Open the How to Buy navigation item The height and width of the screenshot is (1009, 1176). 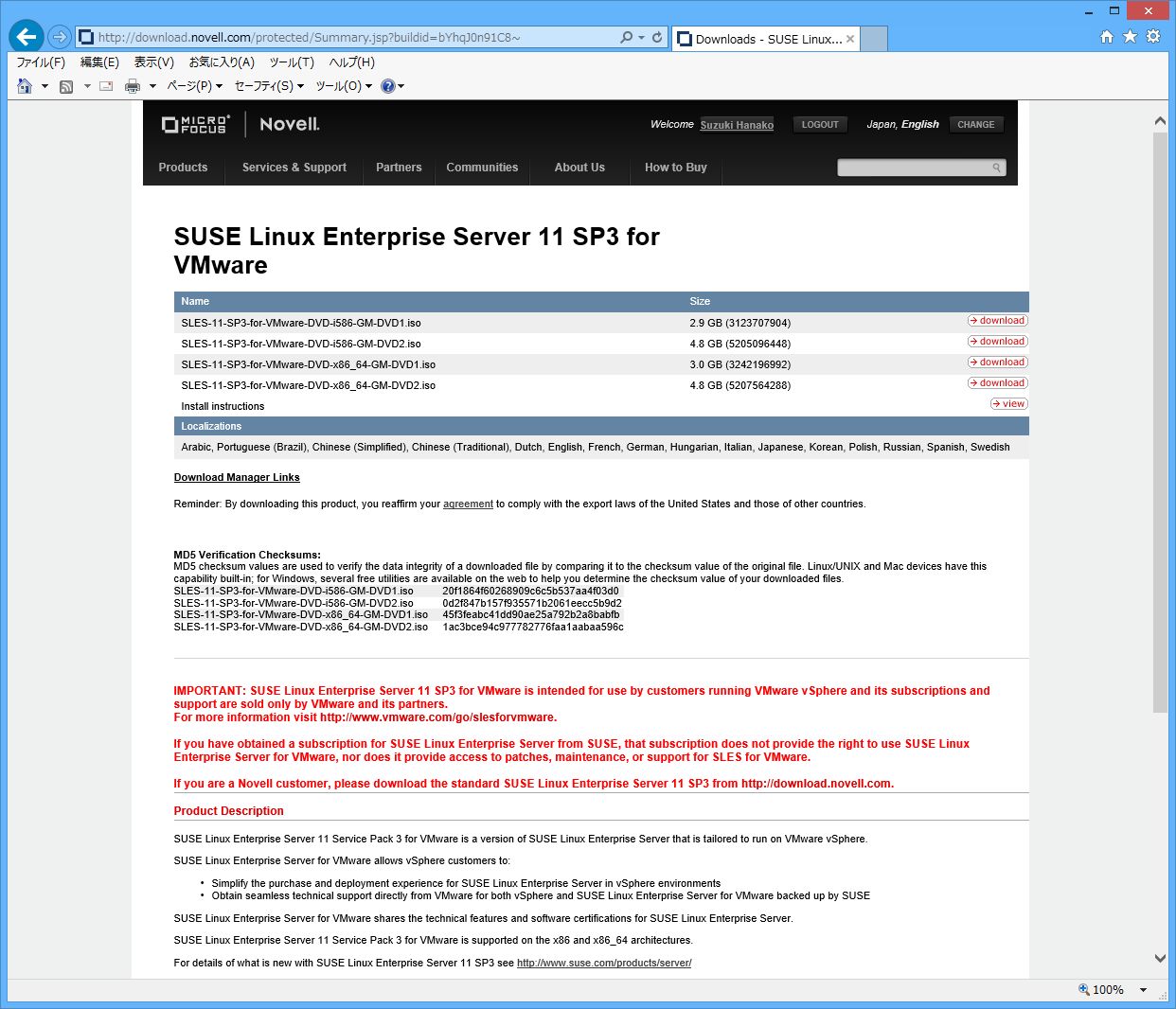(676, 168)
